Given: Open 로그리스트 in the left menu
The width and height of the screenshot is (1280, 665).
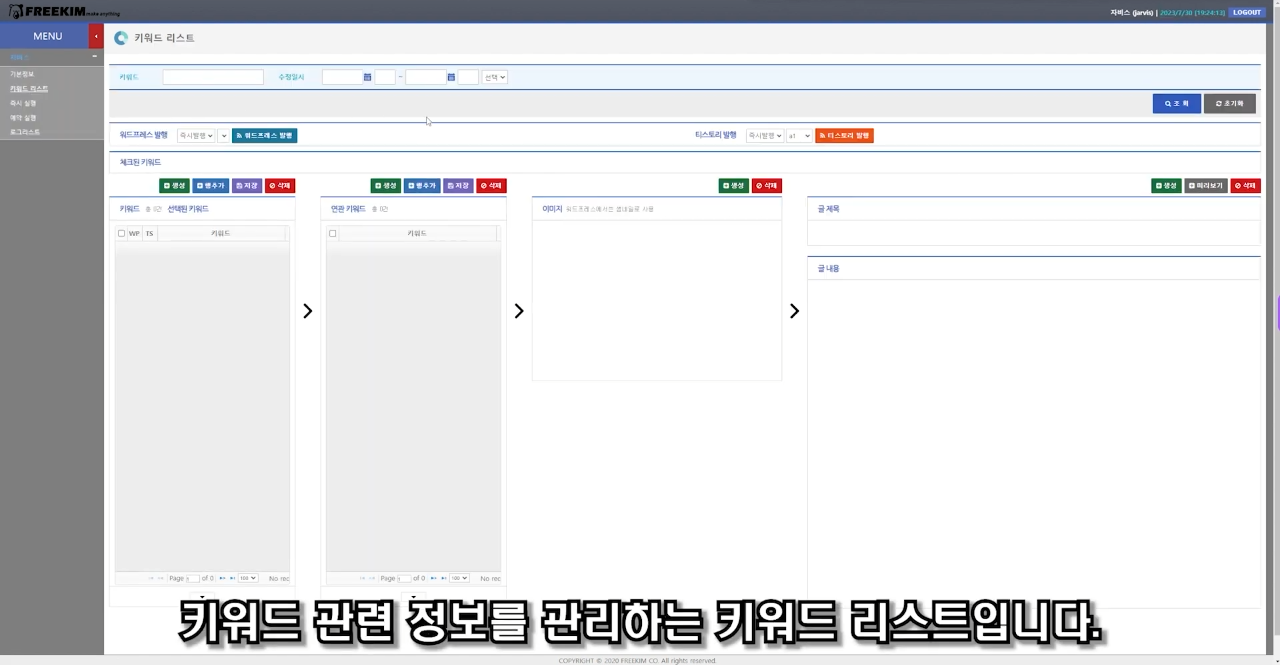Looking at the screenshot, I should point(25,132).
